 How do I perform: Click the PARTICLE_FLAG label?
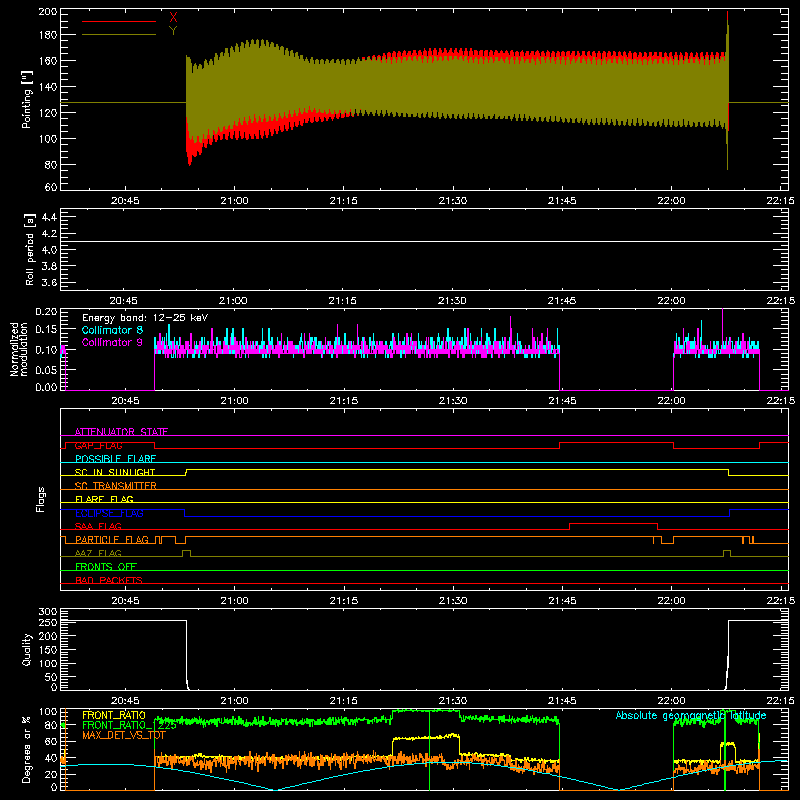pyautogui.click(x=112, y=540)
